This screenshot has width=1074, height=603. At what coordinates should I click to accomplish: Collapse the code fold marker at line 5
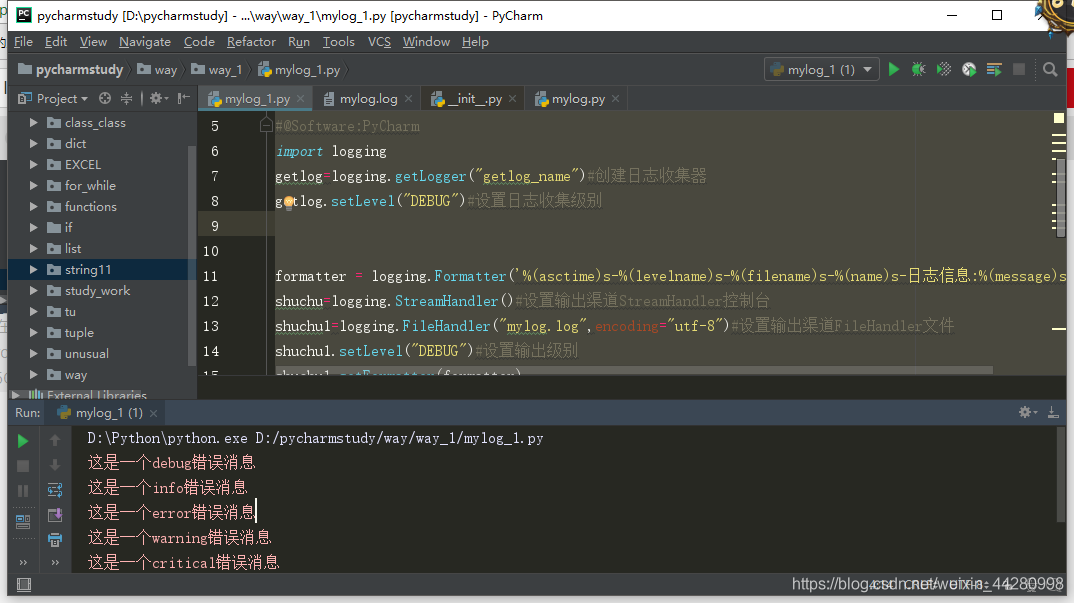tap(266, 125)
